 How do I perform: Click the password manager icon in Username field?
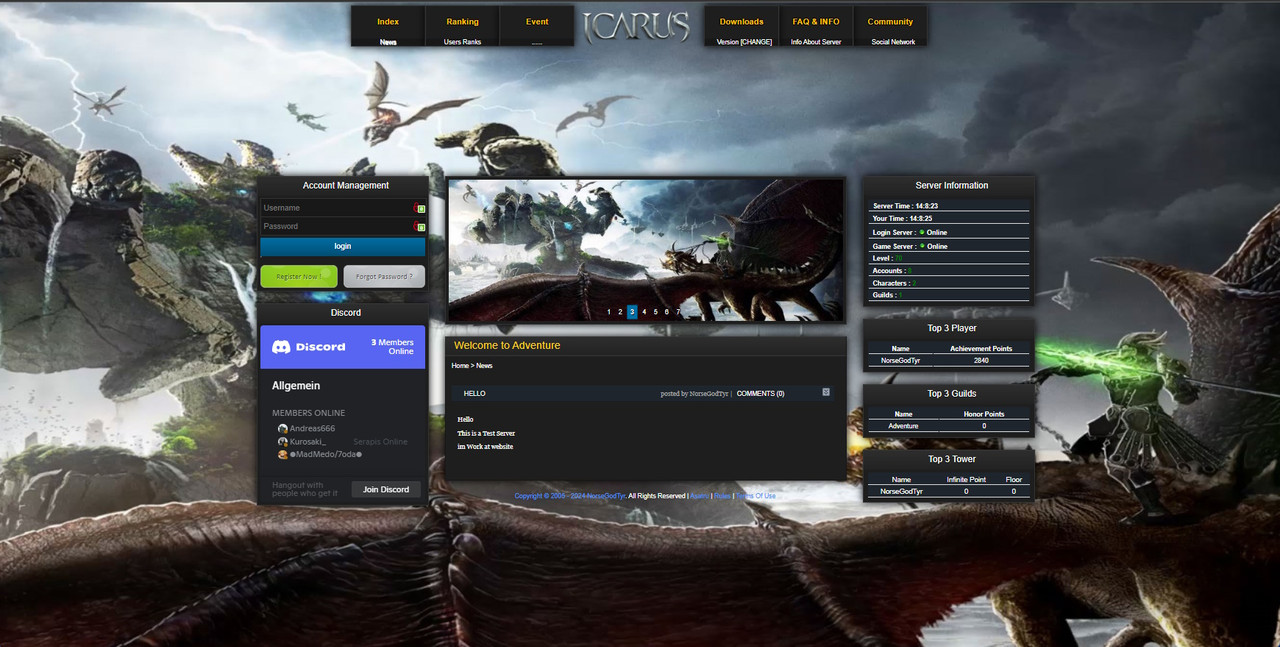click(x=421, y=209)
